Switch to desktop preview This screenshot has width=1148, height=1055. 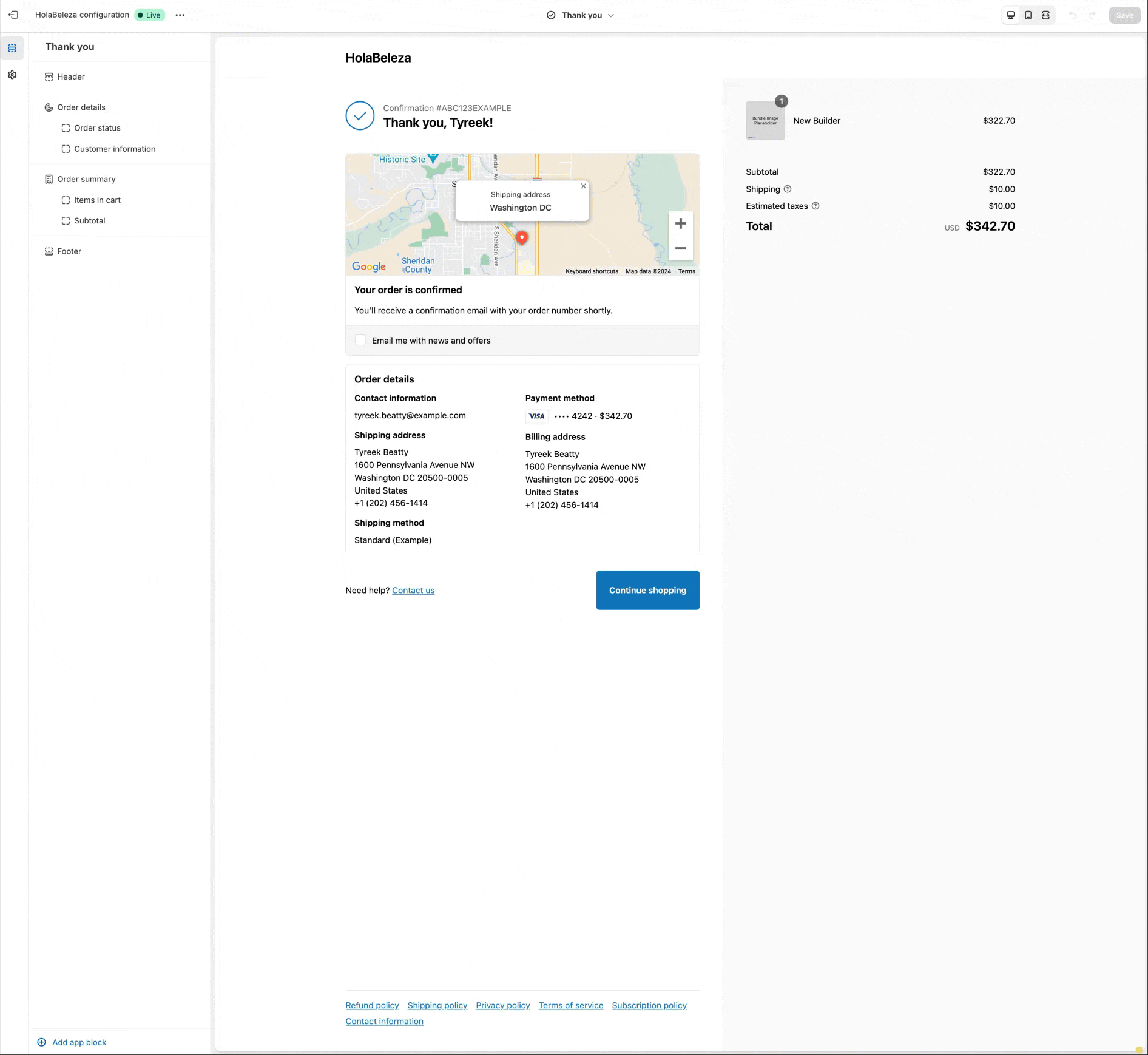[1011, 15]
